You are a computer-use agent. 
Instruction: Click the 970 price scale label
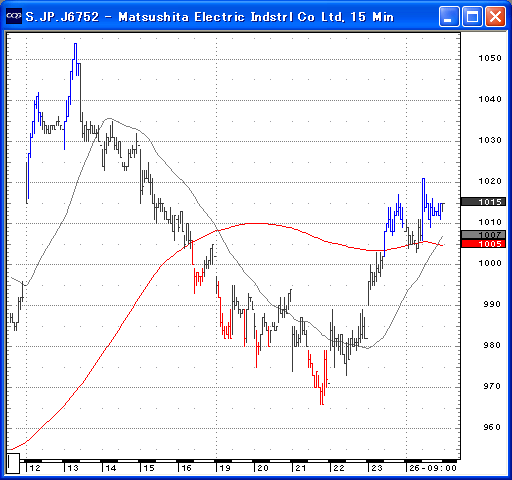(x=492, y=386)
